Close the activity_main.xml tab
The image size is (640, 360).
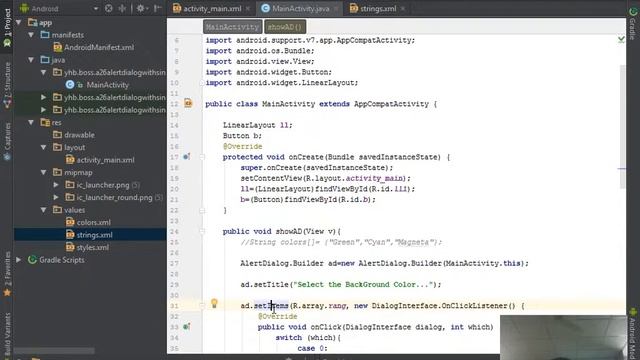[248, 9]
